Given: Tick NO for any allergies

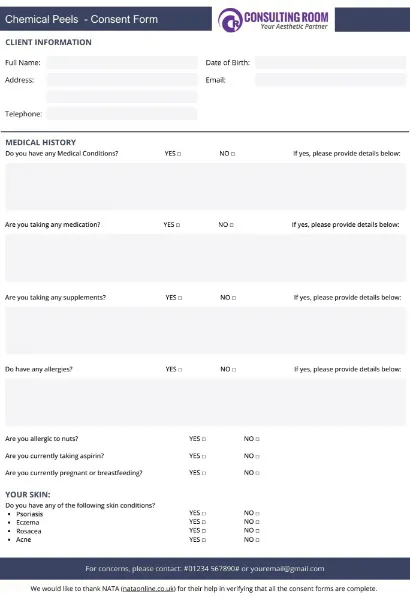Looking at the screenshot, I should tap(234, 370).
